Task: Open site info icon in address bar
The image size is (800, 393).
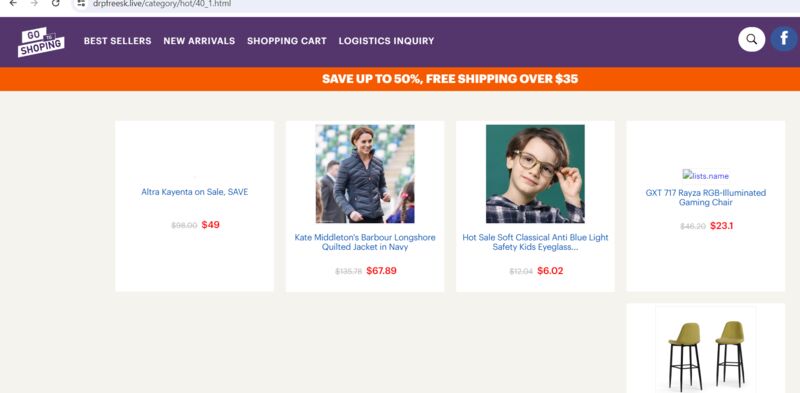Action: (x=81, y=3)
